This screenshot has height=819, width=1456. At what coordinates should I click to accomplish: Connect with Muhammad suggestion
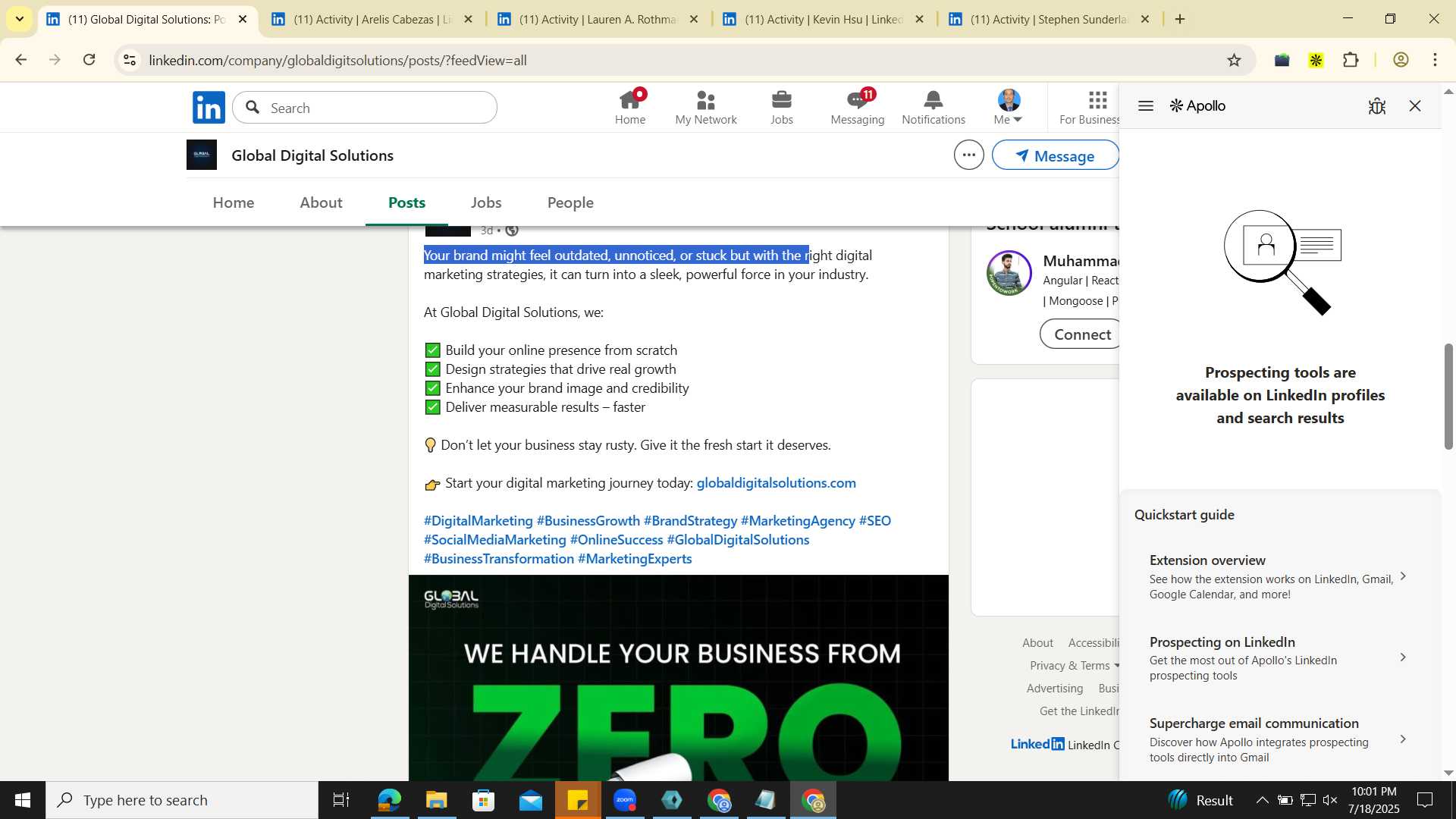[x=1079, y=334]
